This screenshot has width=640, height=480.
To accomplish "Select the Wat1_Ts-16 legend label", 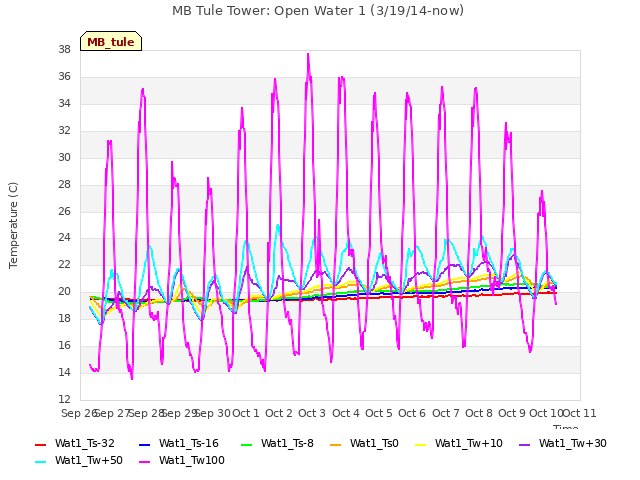I will (x=189, y=443).
